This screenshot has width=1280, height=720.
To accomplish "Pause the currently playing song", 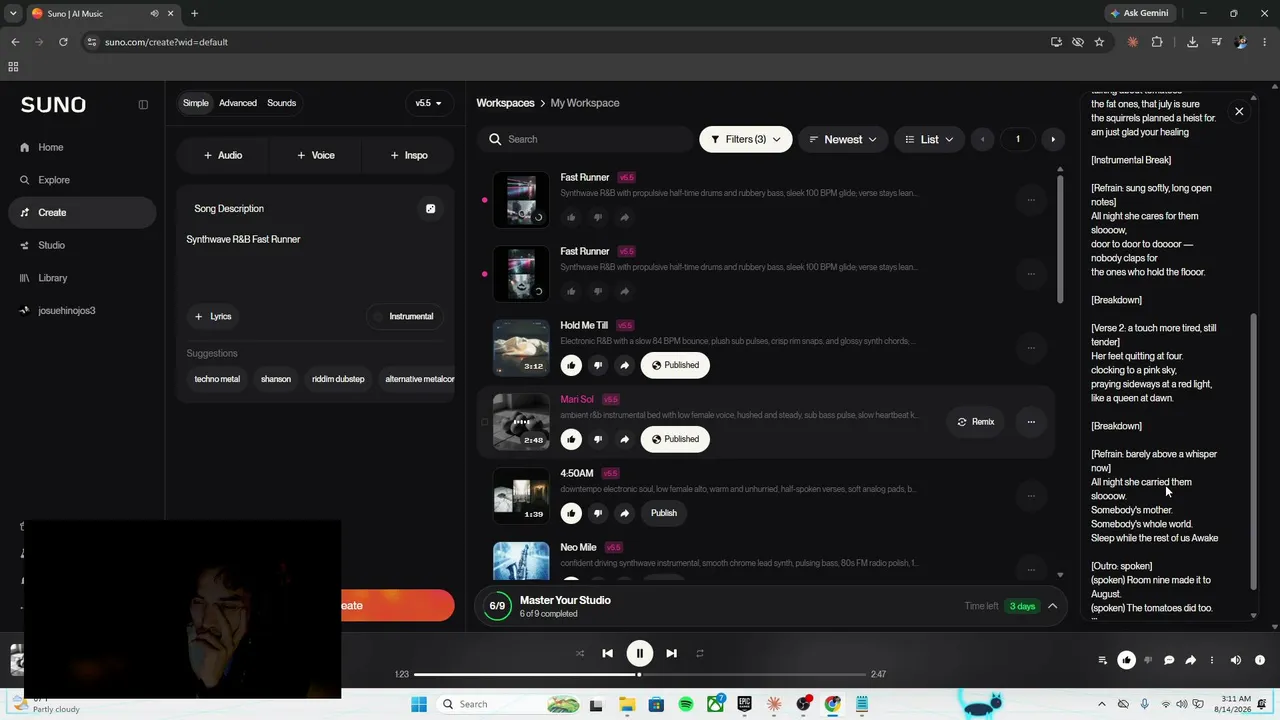I will click(x=640, y=653).
